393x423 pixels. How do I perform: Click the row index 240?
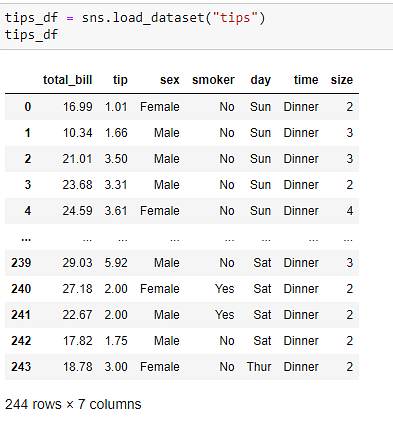point(21,289)
